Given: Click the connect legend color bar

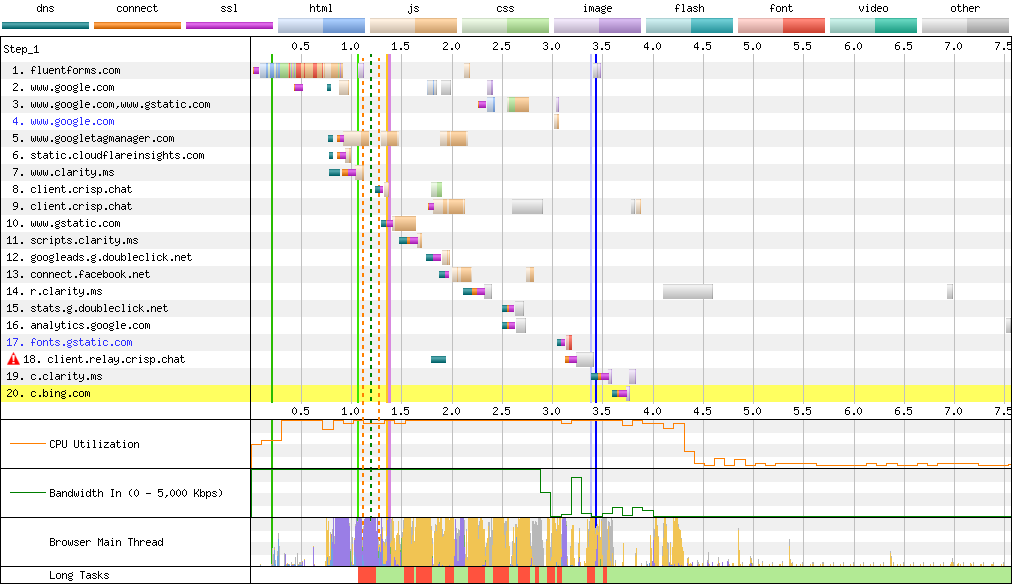Looking at the screenshot, I should (x=137, y=26).
